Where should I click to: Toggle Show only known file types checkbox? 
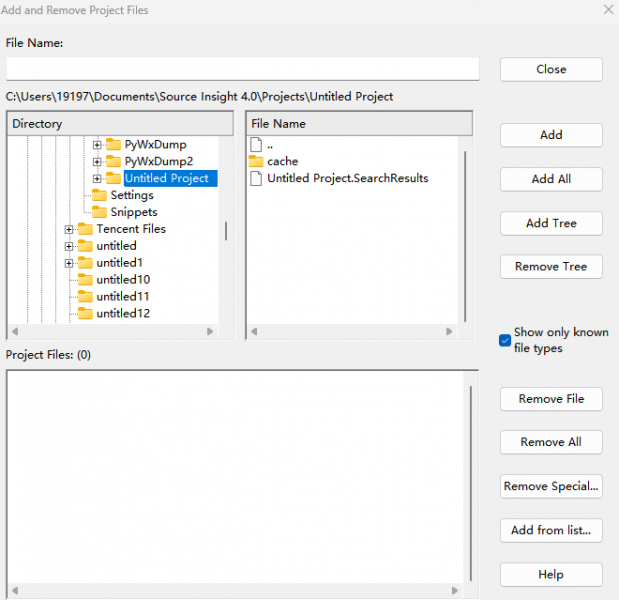click(505, 340)
